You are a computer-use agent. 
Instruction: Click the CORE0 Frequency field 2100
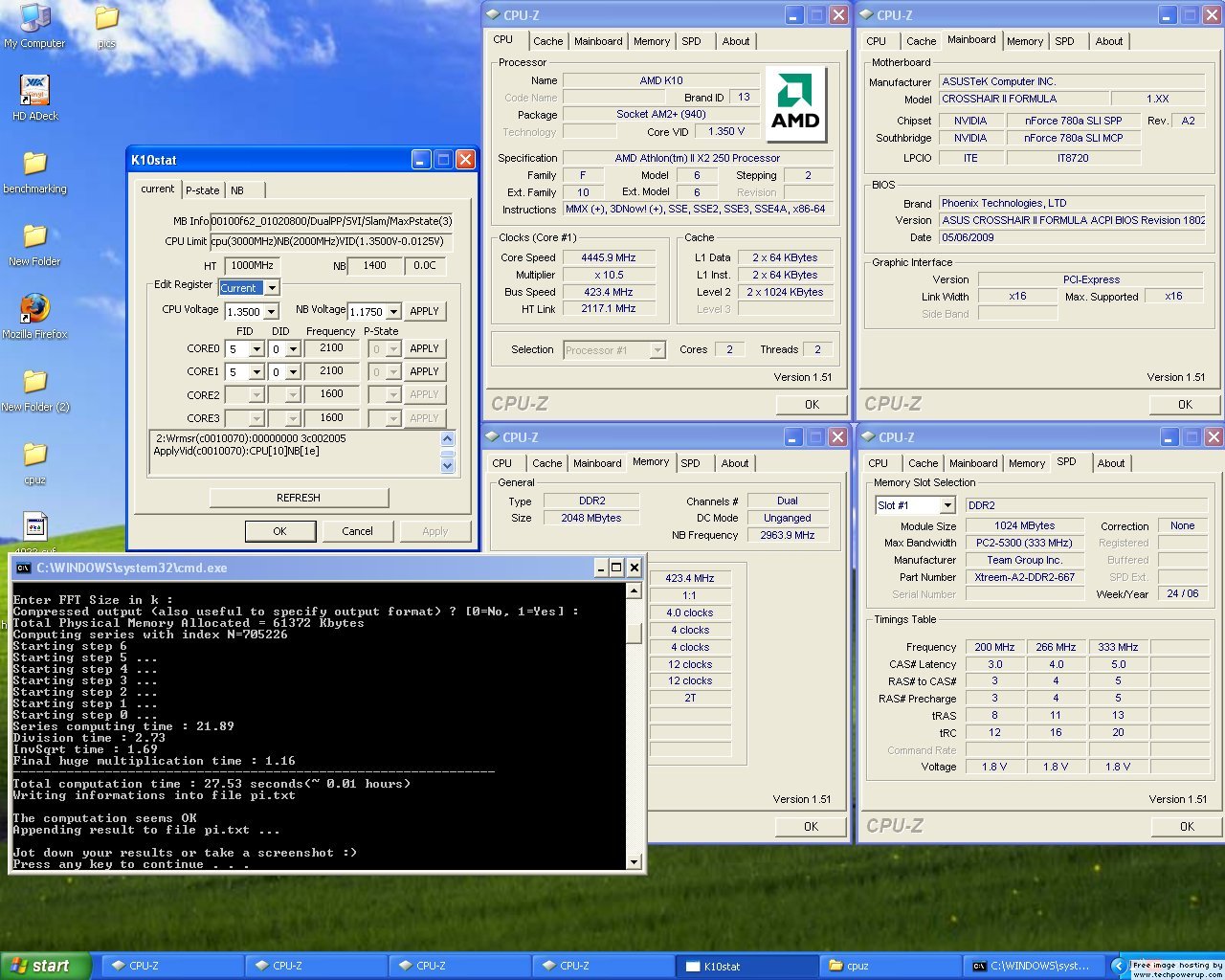331,348
